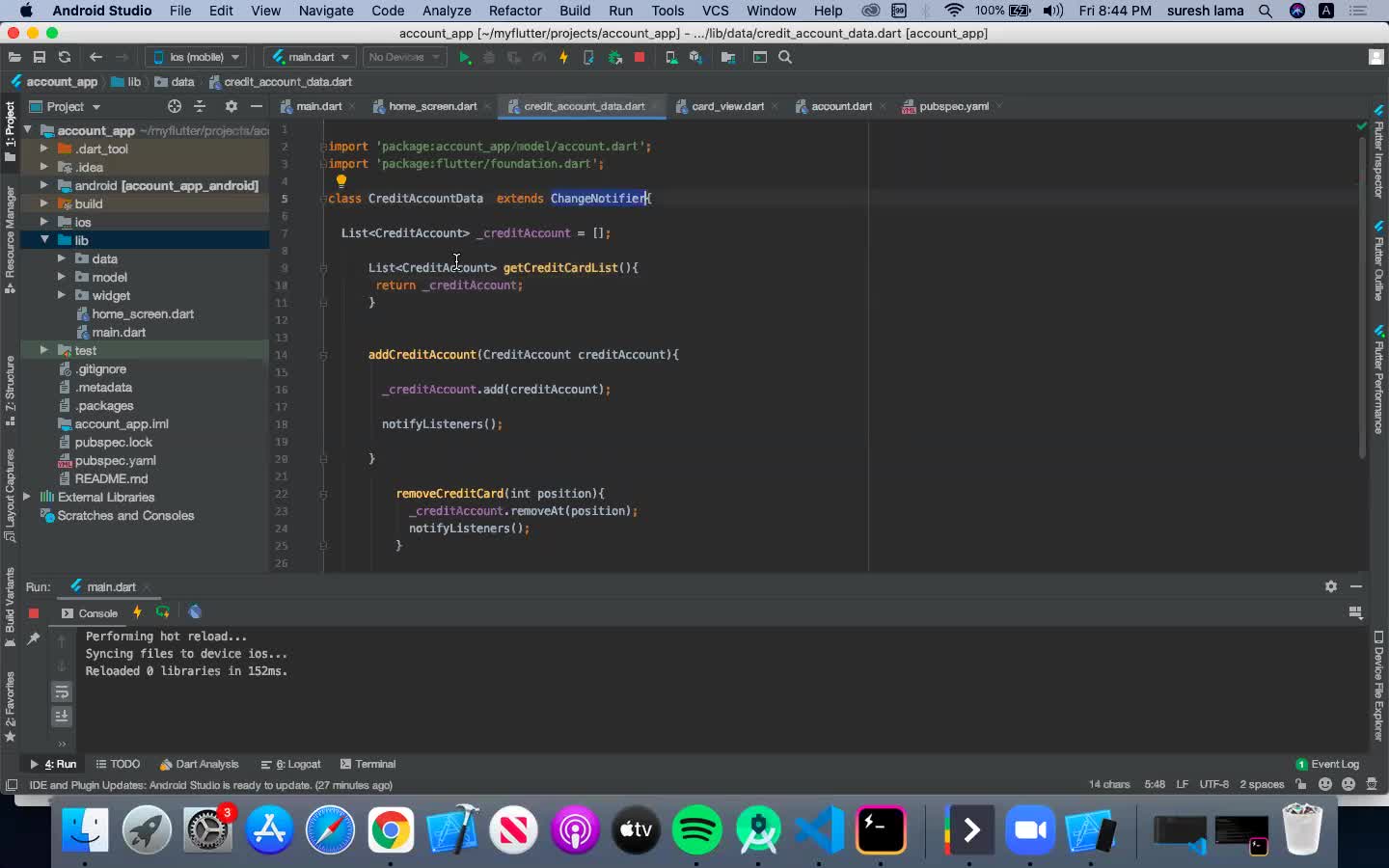Select pubspec.lock in project tree
The width and height of the screenshot is (1389, 868).
pos(113,442)
